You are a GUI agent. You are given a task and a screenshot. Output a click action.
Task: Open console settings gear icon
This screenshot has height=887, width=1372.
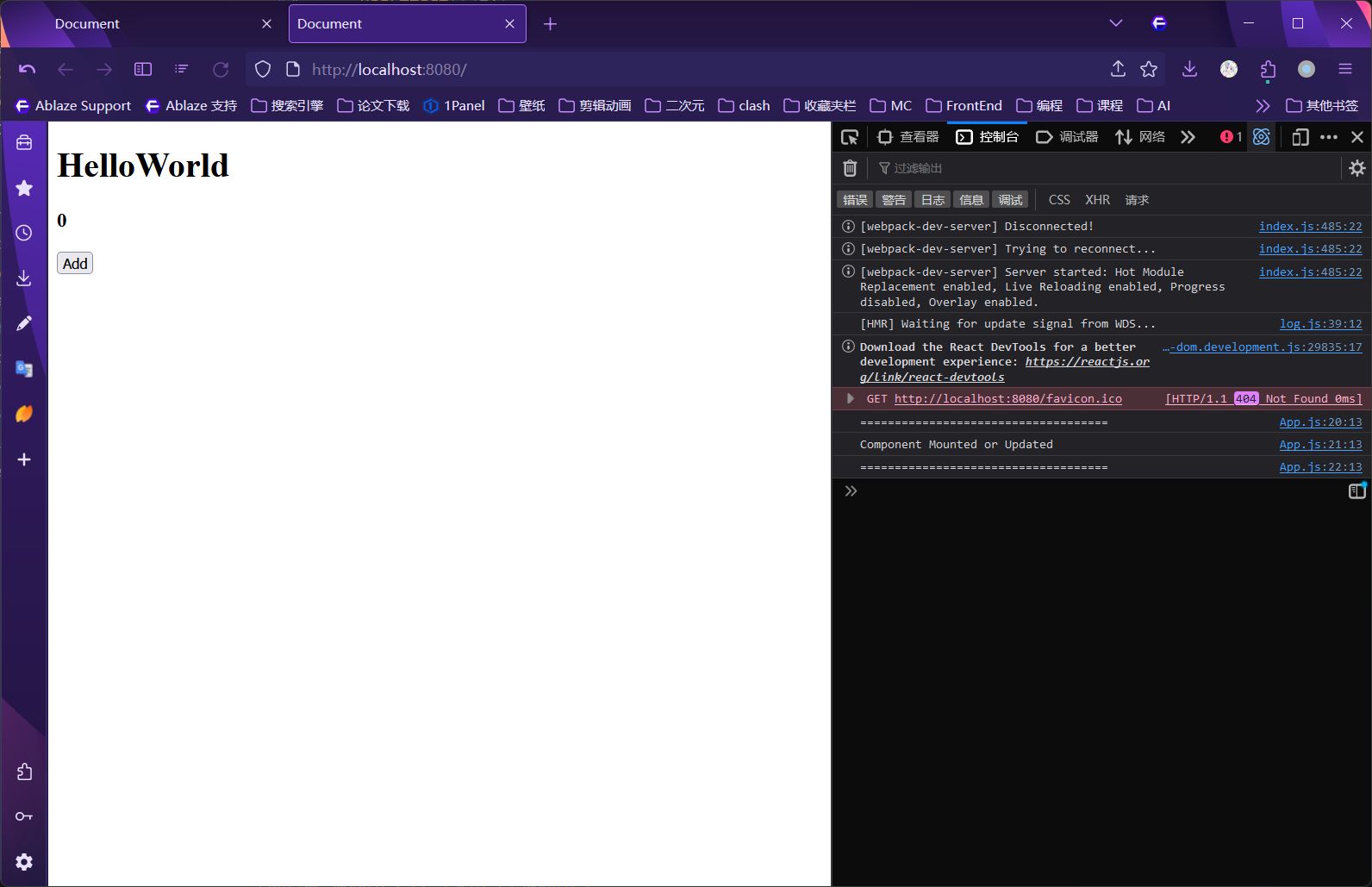(1356, 168)
